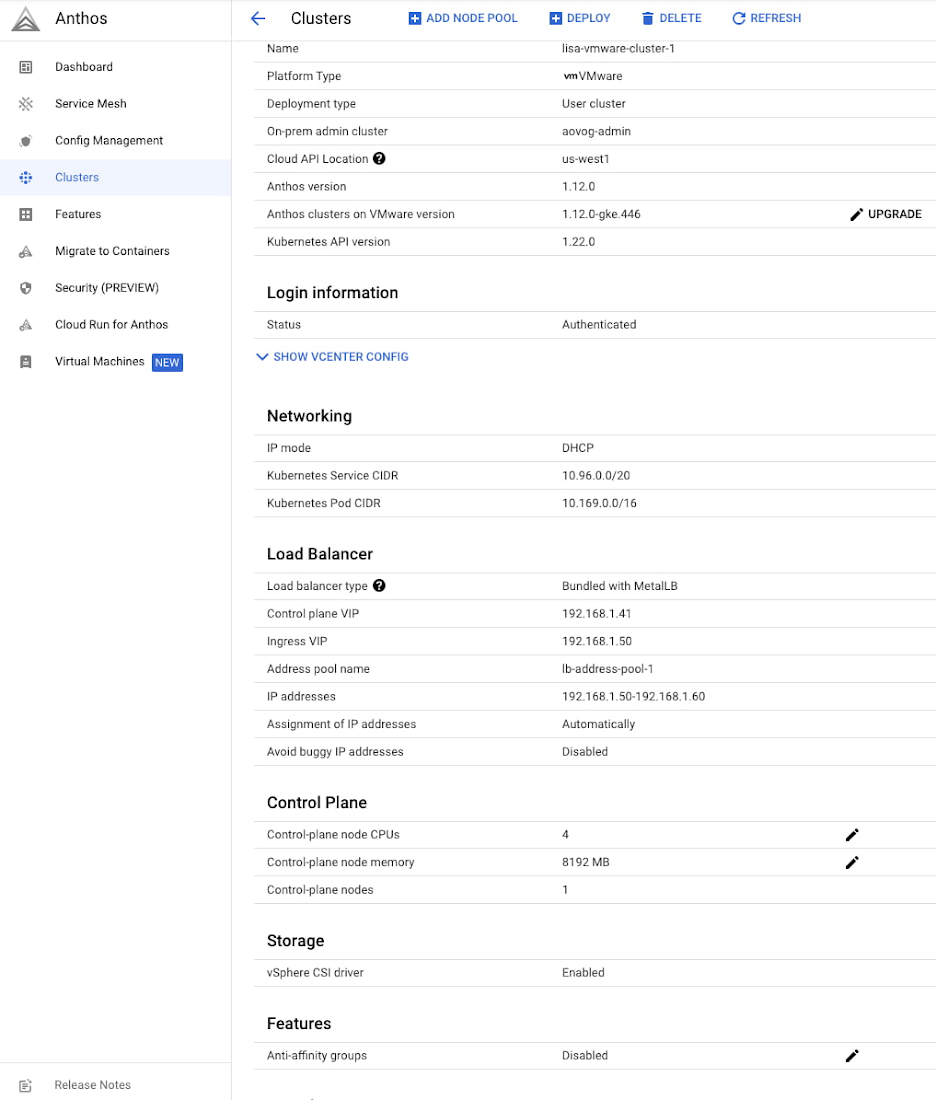Click the Features grid icon

click(26, 215)
